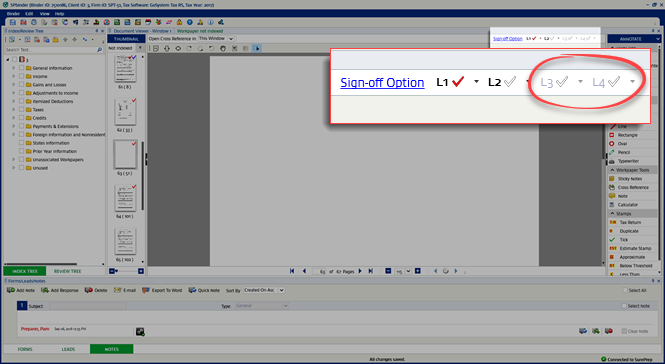Image resolution: width=665 pixels, height=364 pixels.
Task: Check the Credits folder checkbox
Action: (x=21, y=118)
